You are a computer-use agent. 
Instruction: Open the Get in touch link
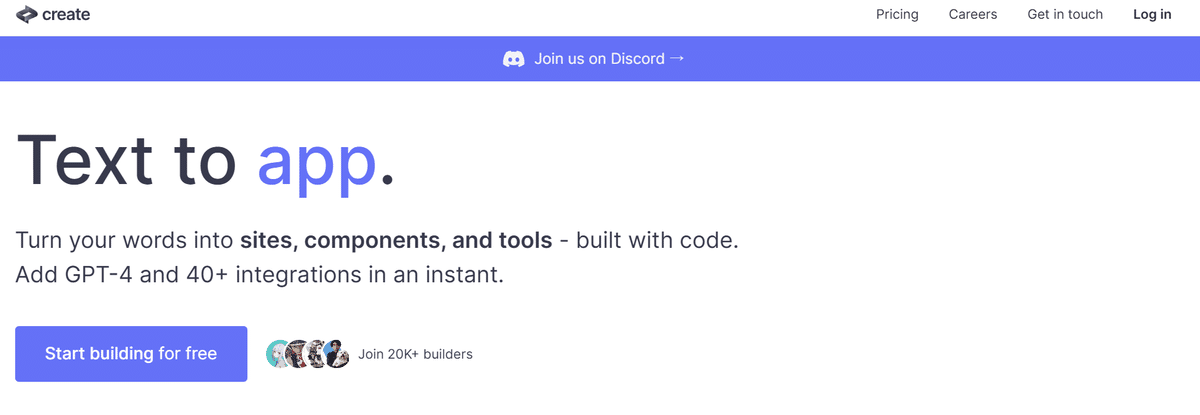1065,14
